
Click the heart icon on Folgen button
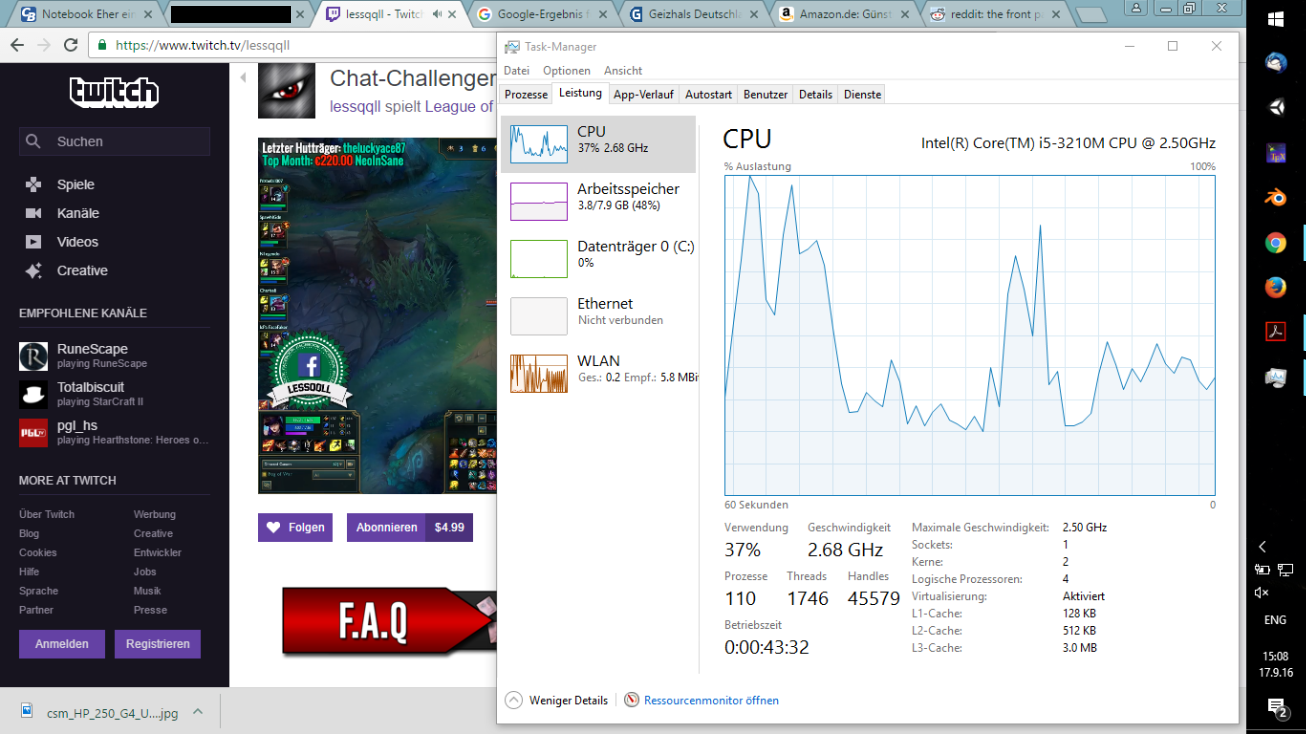point(273,527)
